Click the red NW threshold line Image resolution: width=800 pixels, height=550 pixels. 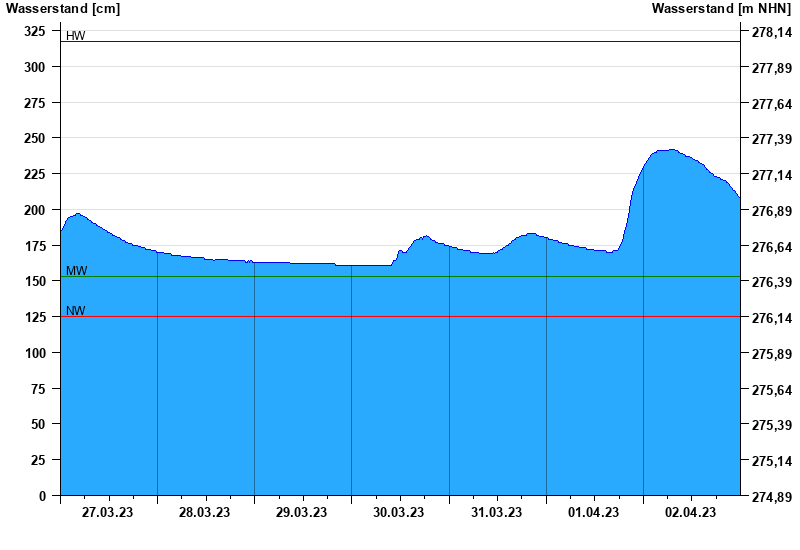tap(400, 316)
